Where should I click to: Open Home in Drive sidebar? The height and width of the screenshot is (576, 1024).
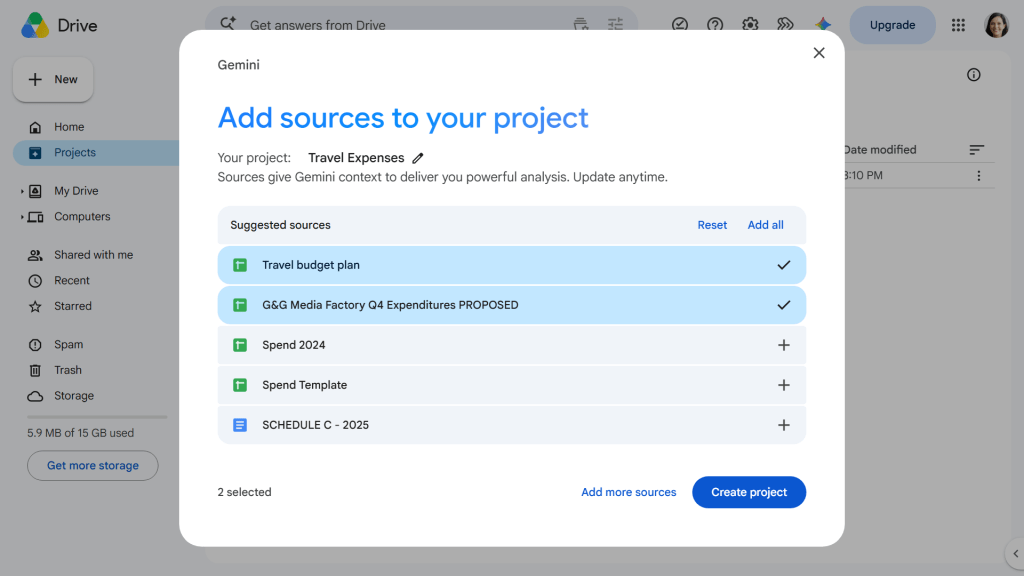(x=69, y=127)
